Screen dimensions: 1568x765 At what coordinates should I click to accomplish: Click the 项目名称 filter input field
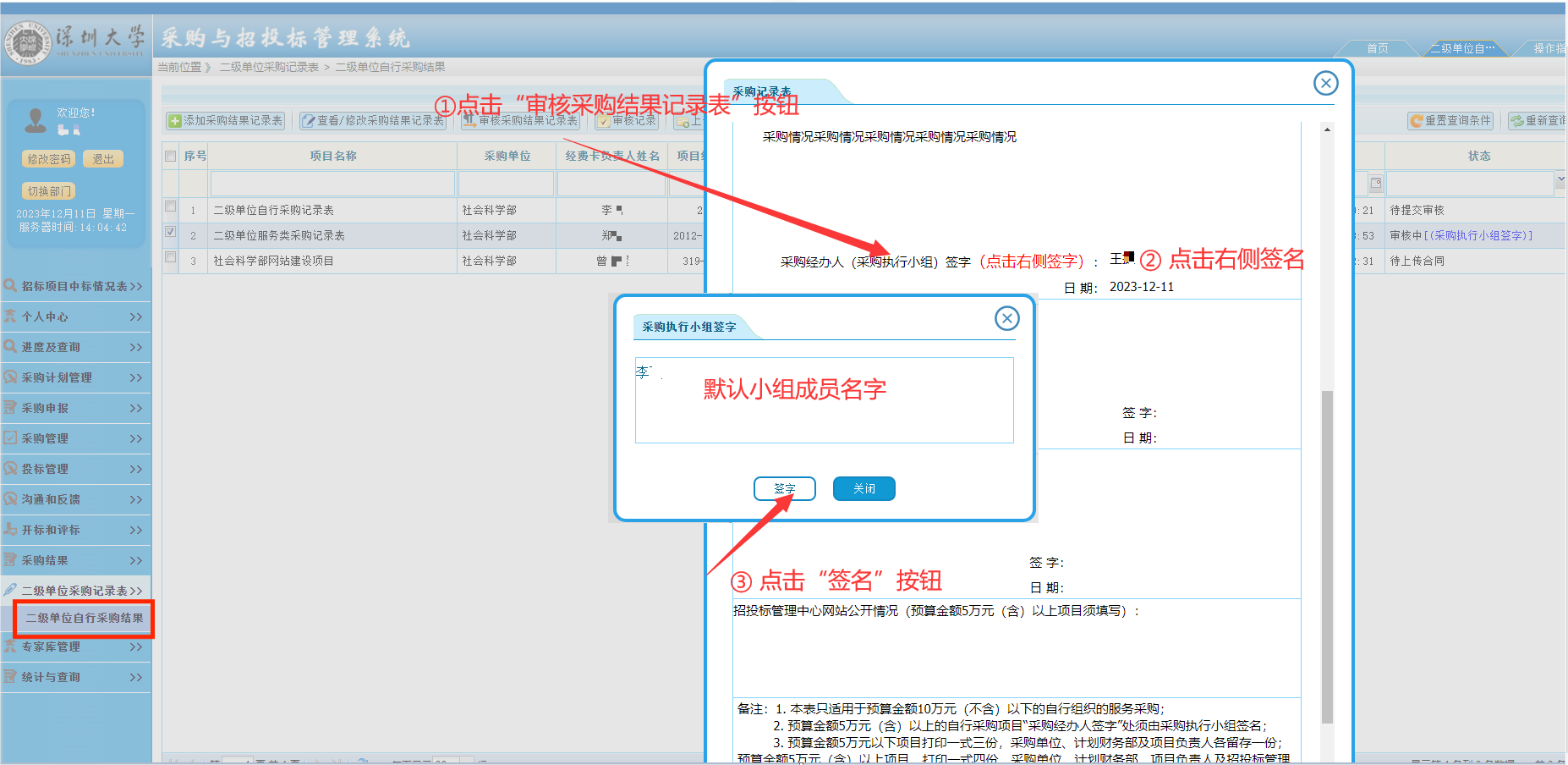332,183
